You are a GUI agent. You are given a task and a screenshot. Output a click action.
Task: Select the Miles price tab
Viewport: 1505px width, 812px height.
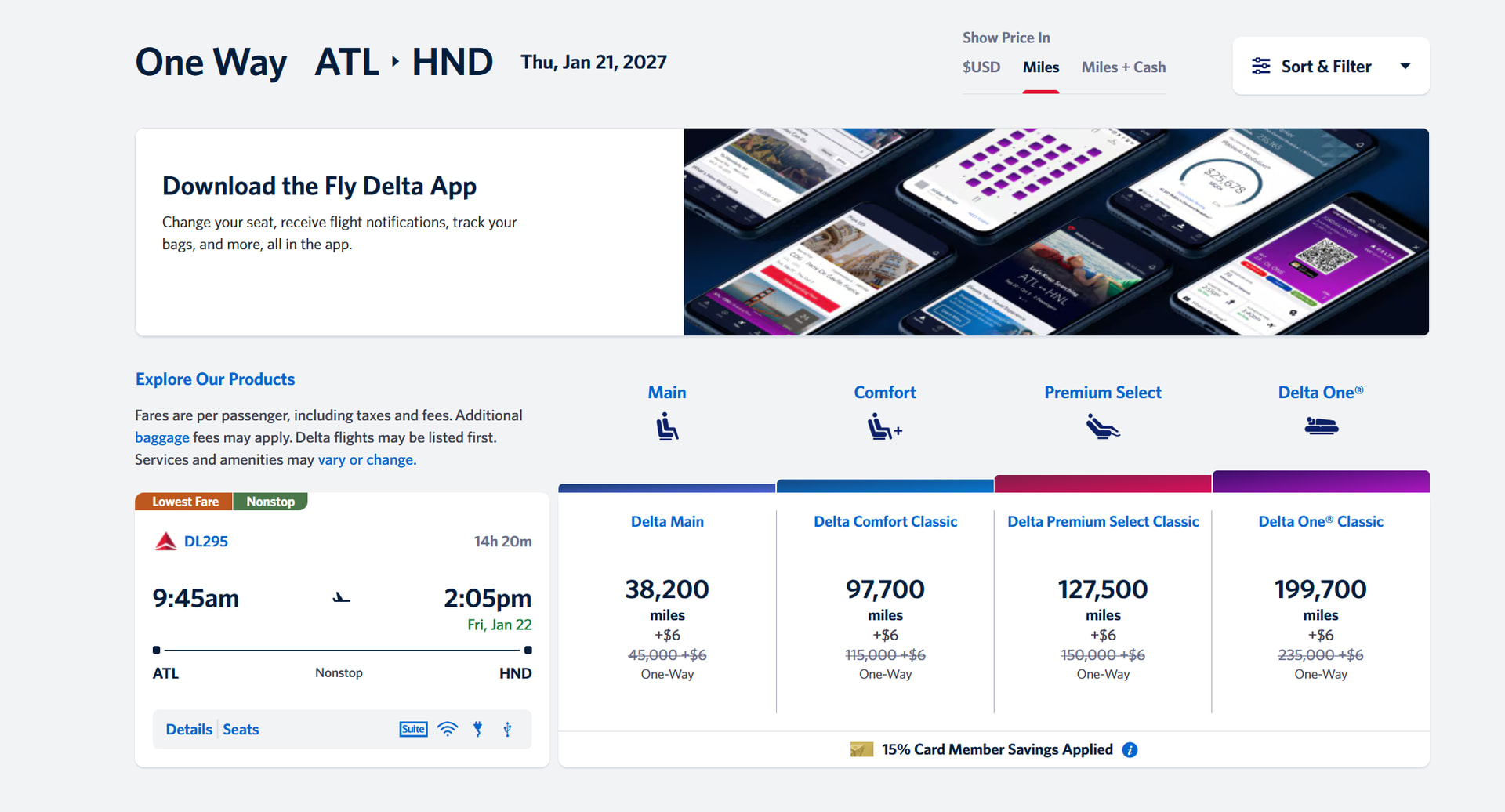(x=1040, y=67)
